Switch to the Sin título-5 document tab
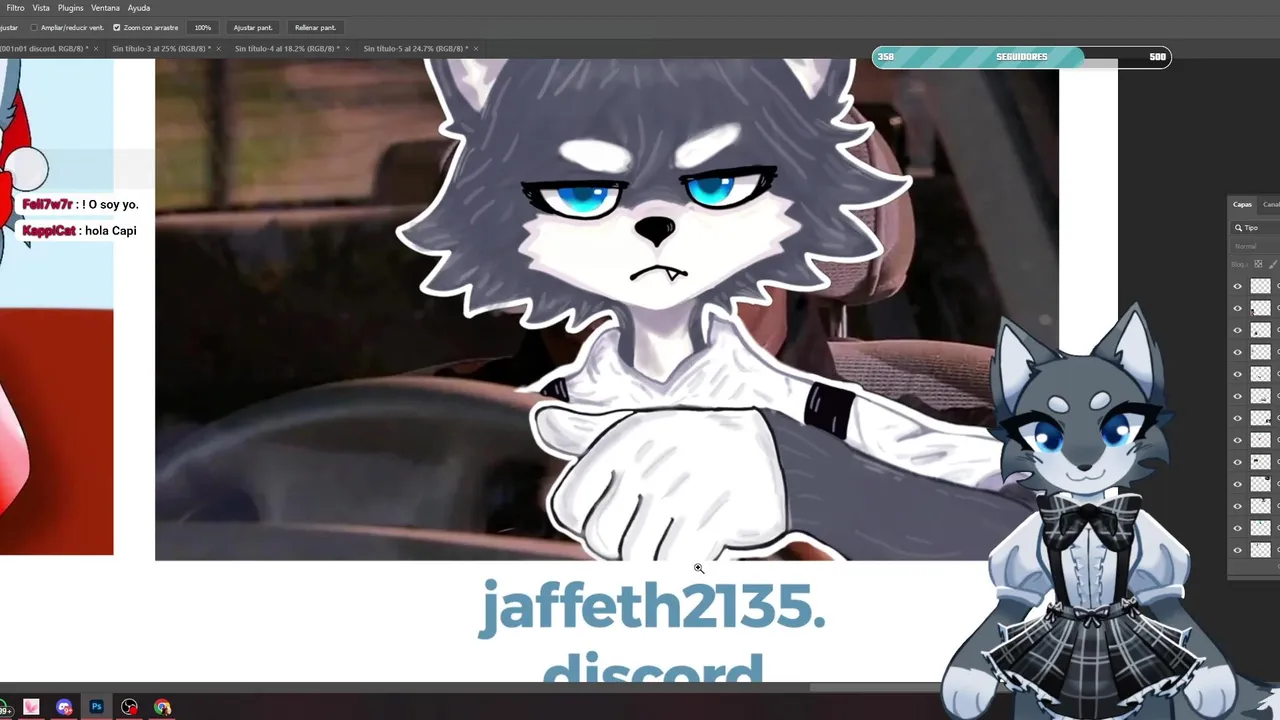Image resolution: width=1280 pixels, height=720 pixels. coord(415,48)
